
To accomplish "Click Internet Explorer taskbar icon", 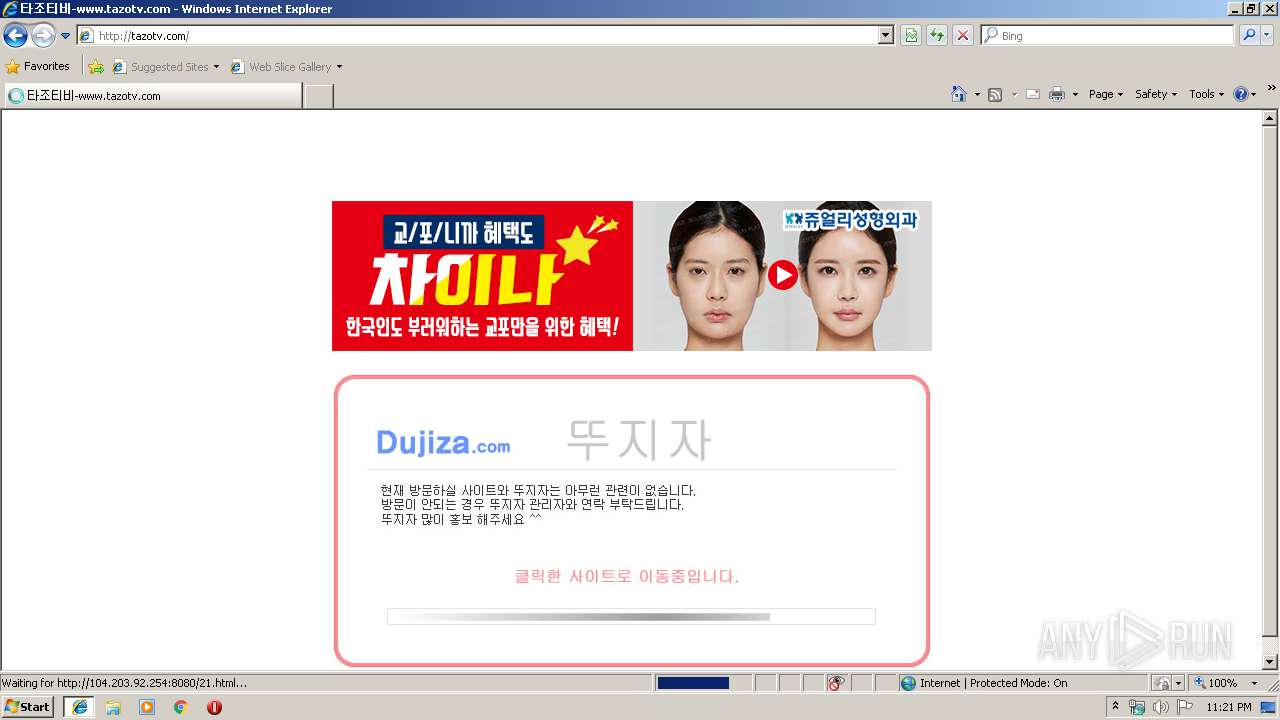I will 79,707.
